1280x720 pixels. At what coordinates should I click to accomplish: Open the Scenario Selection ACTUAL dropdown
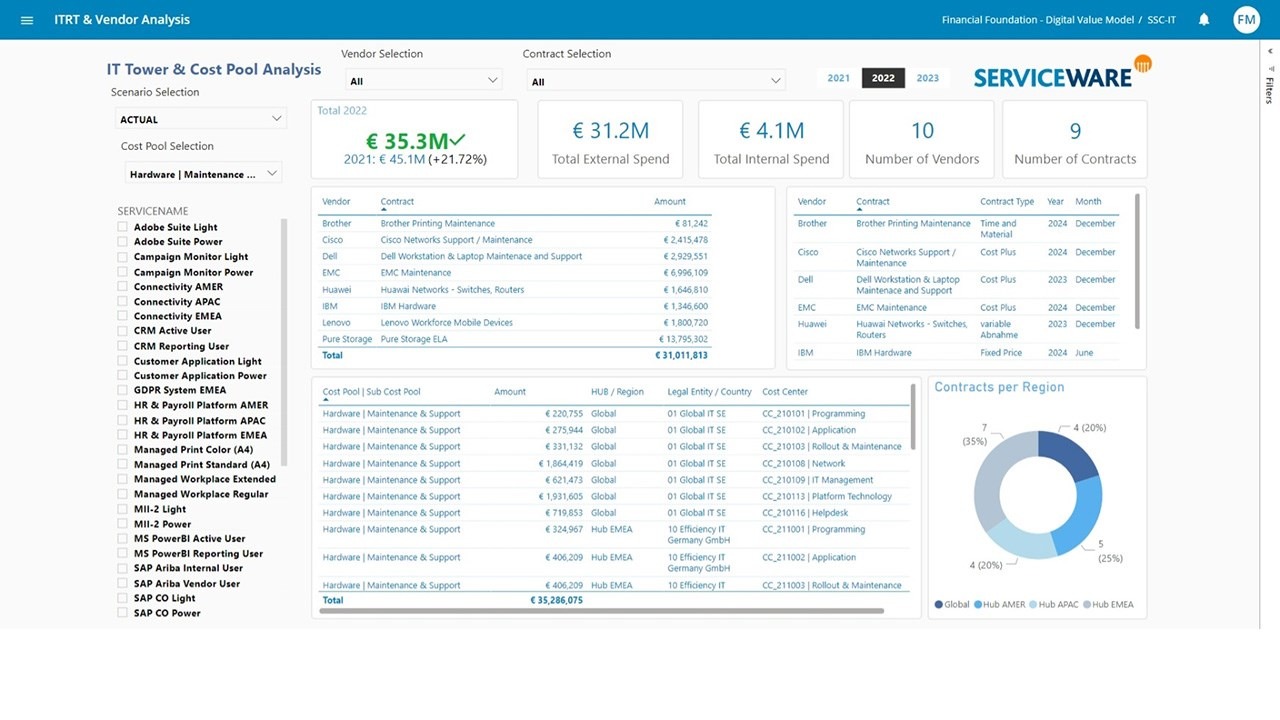(200, 119)
